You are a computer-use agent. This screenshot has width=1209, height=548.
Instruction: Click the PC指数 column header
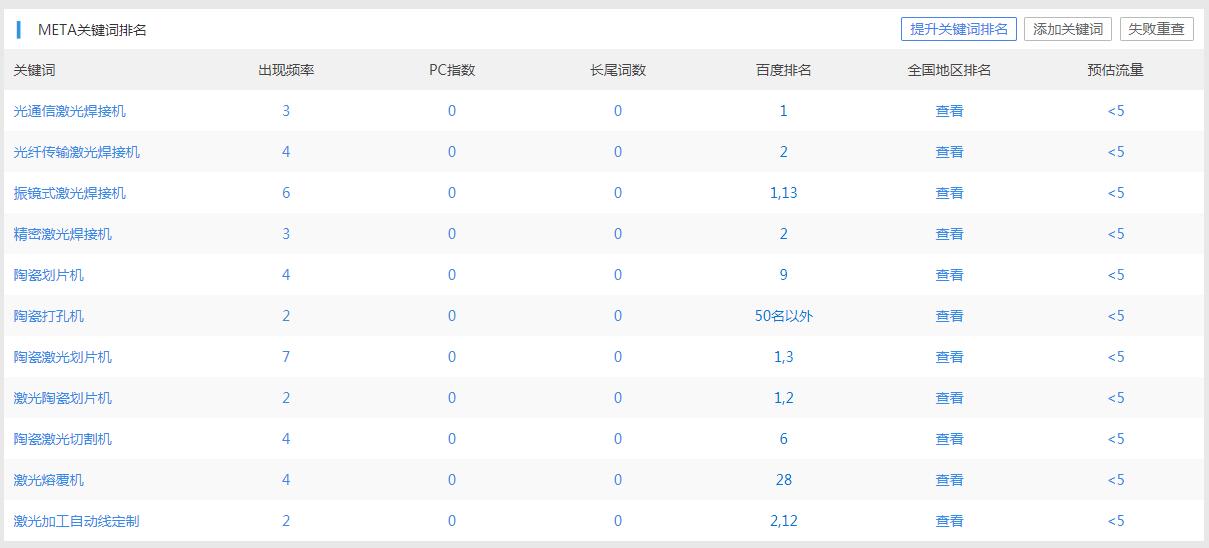[x=452, y=70]
